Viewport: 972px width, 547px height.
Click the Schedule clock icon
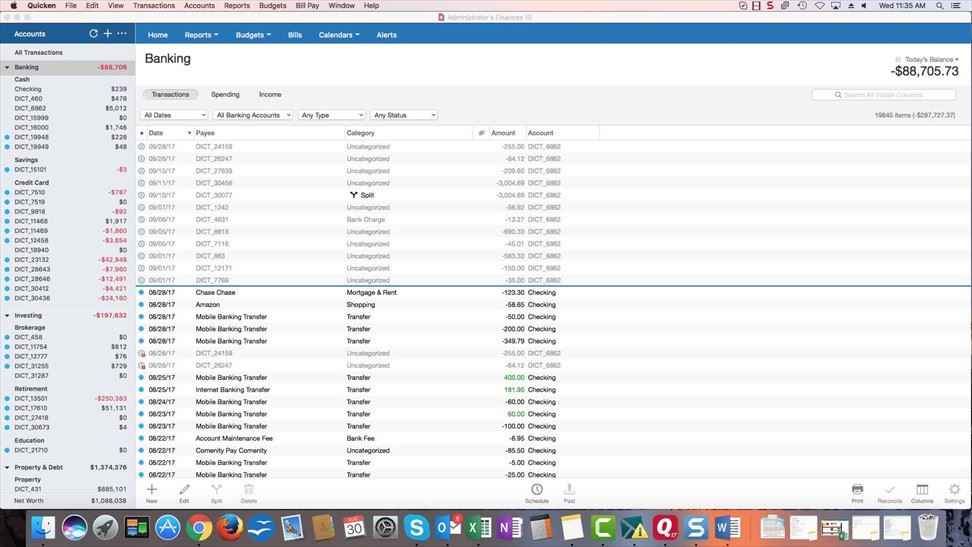pyautogui.click(x=537, y=490)
